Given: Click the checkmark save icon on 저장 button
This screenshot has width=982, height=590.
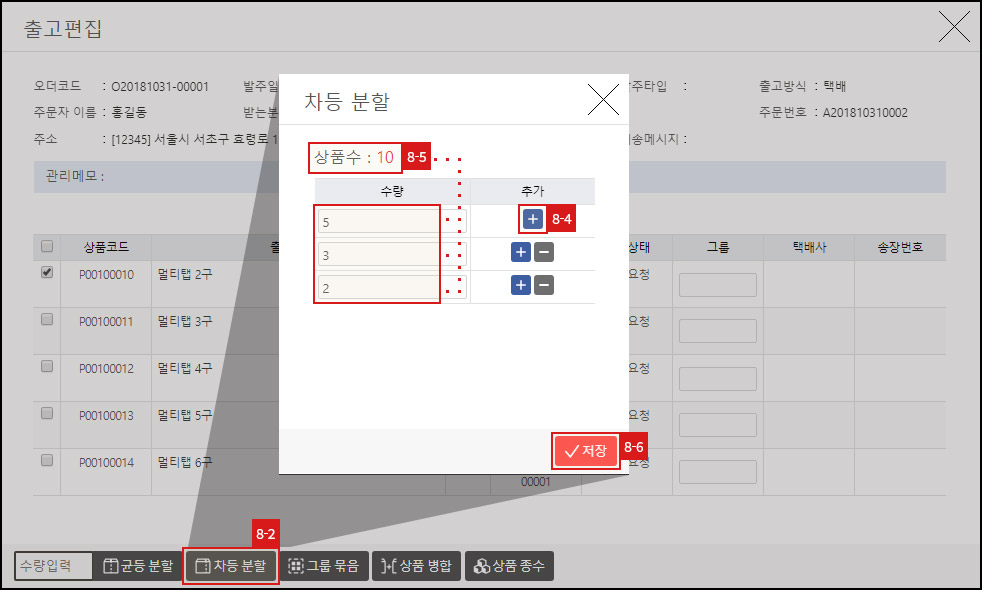Looking at the screenshot, I should [x=570, y=451].
